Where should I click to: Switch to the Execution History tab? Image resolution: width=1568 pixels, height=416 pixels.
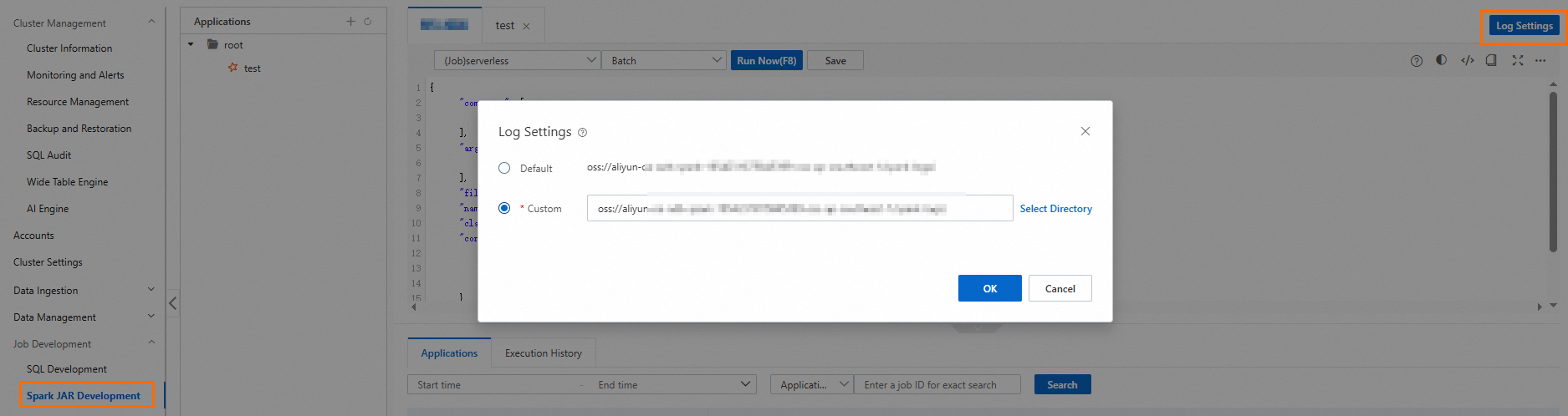(544, 353)
